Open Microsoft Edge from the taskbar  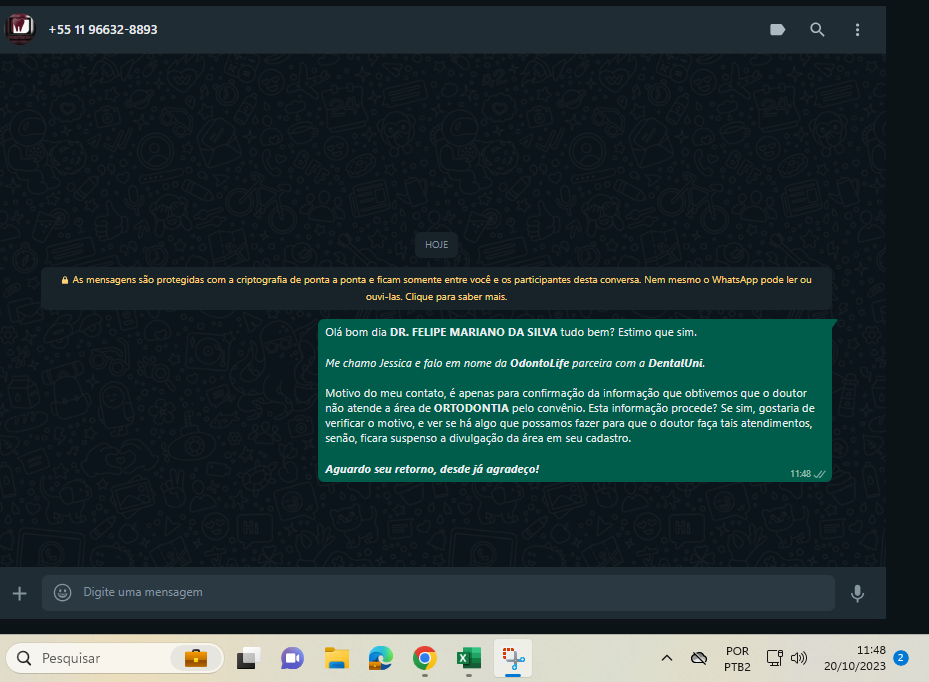[x=380, y=658]
